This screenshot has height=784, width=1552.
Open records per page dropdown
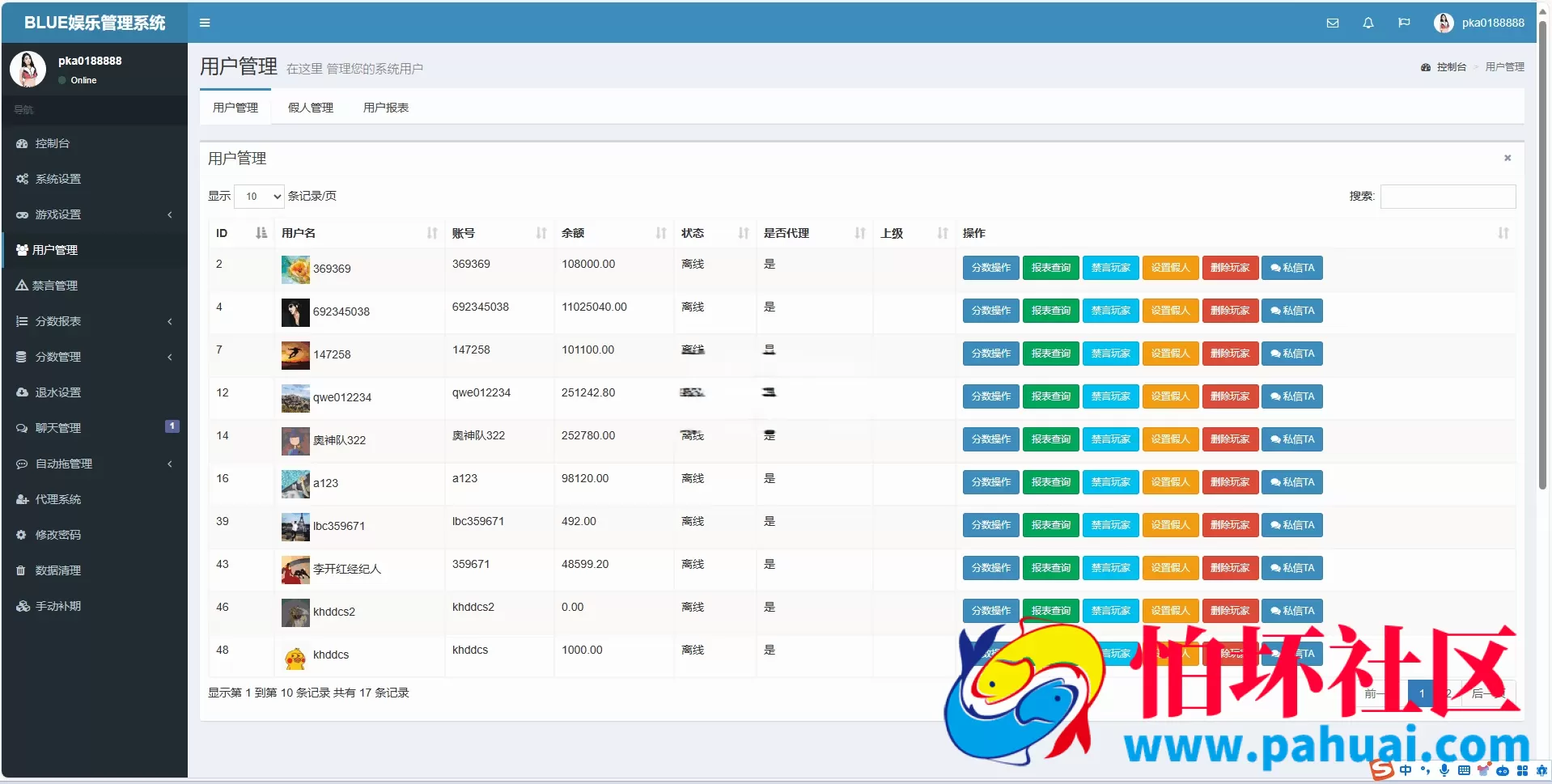[x=260, y=196]
